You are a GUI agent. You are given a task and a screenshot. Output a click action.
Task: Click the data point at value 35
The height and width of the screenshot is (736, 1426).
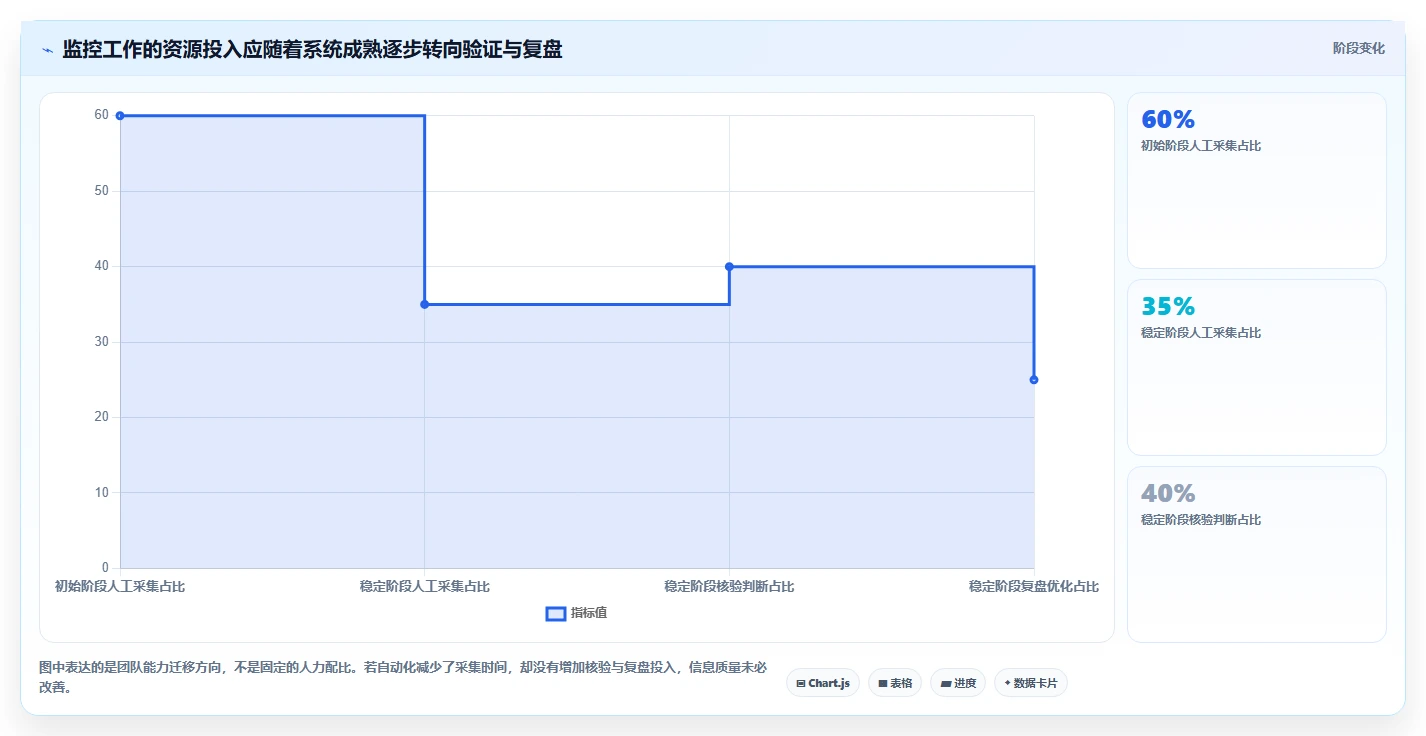coord(425,304)
